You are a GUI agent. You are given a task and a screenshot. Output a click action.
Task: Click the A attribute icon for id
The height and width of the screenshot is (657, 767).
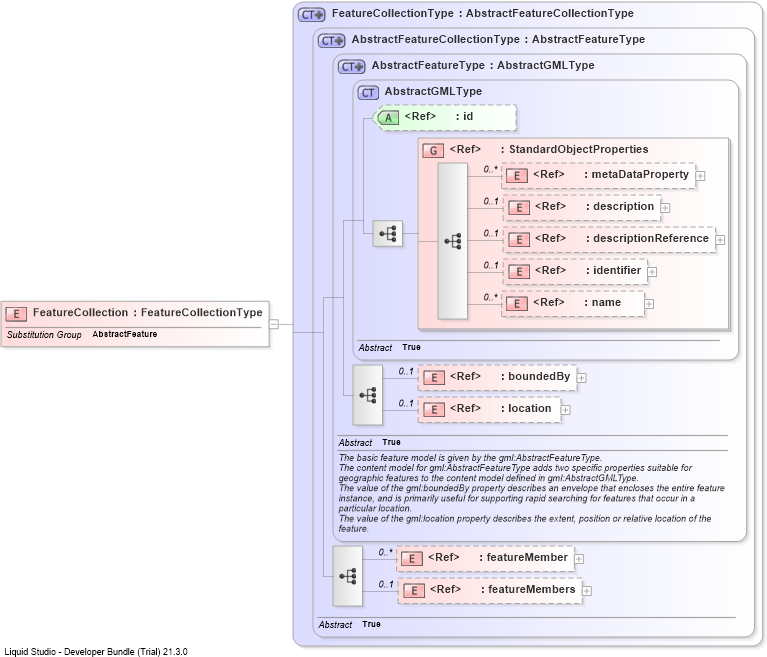coord(388,117)
